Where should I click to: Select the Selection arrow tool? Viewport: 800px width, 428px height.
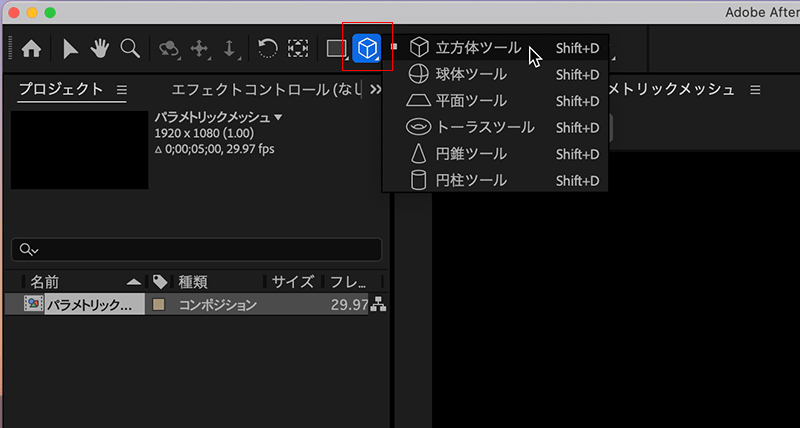[x=72, y=47]
